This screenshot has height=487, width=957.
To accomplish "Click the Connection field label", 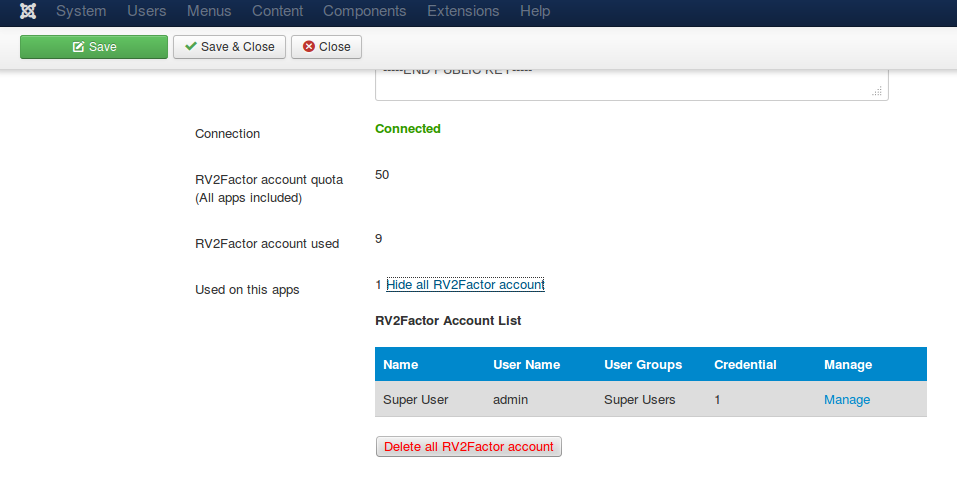I will pos(227,134).
